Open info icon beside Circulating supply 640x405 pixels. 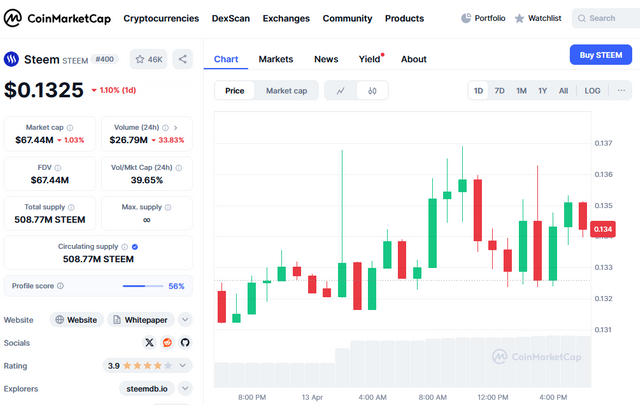tap(124, 247)
